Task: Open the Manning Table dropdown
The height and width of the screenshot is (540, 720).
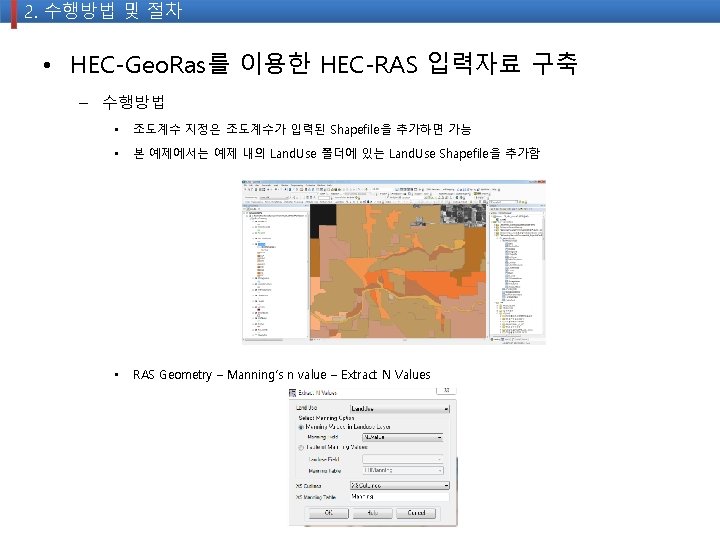Action: click(x=403, y=471)
